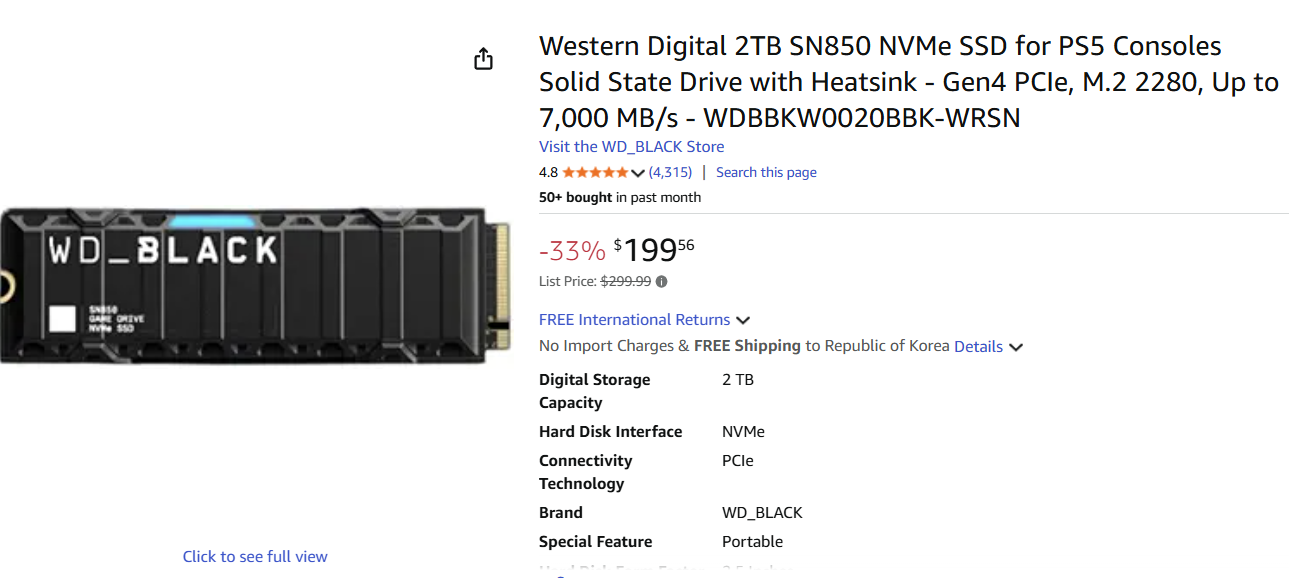The width and height of the screenshot is (1307, 578).
Task: Click the orange star rating icons
Action: [x=595, y=172]
